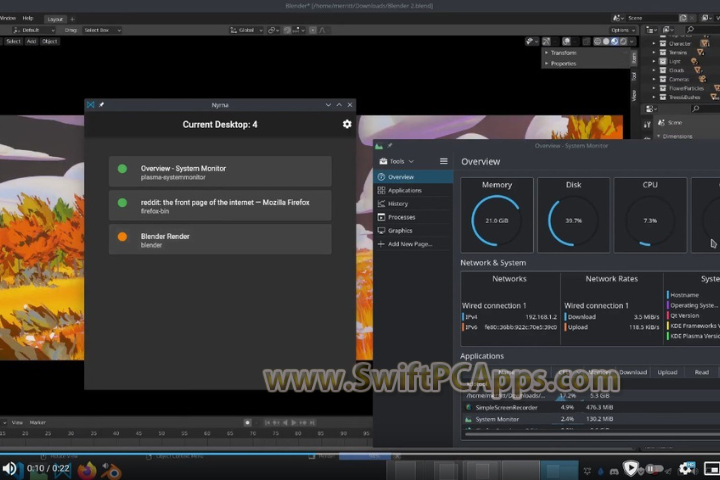The height and width of the screenshot is (480, 720).
Task: Click the Light collection icon in outliner
Action: pyautogui.click(x=663, y=61)
